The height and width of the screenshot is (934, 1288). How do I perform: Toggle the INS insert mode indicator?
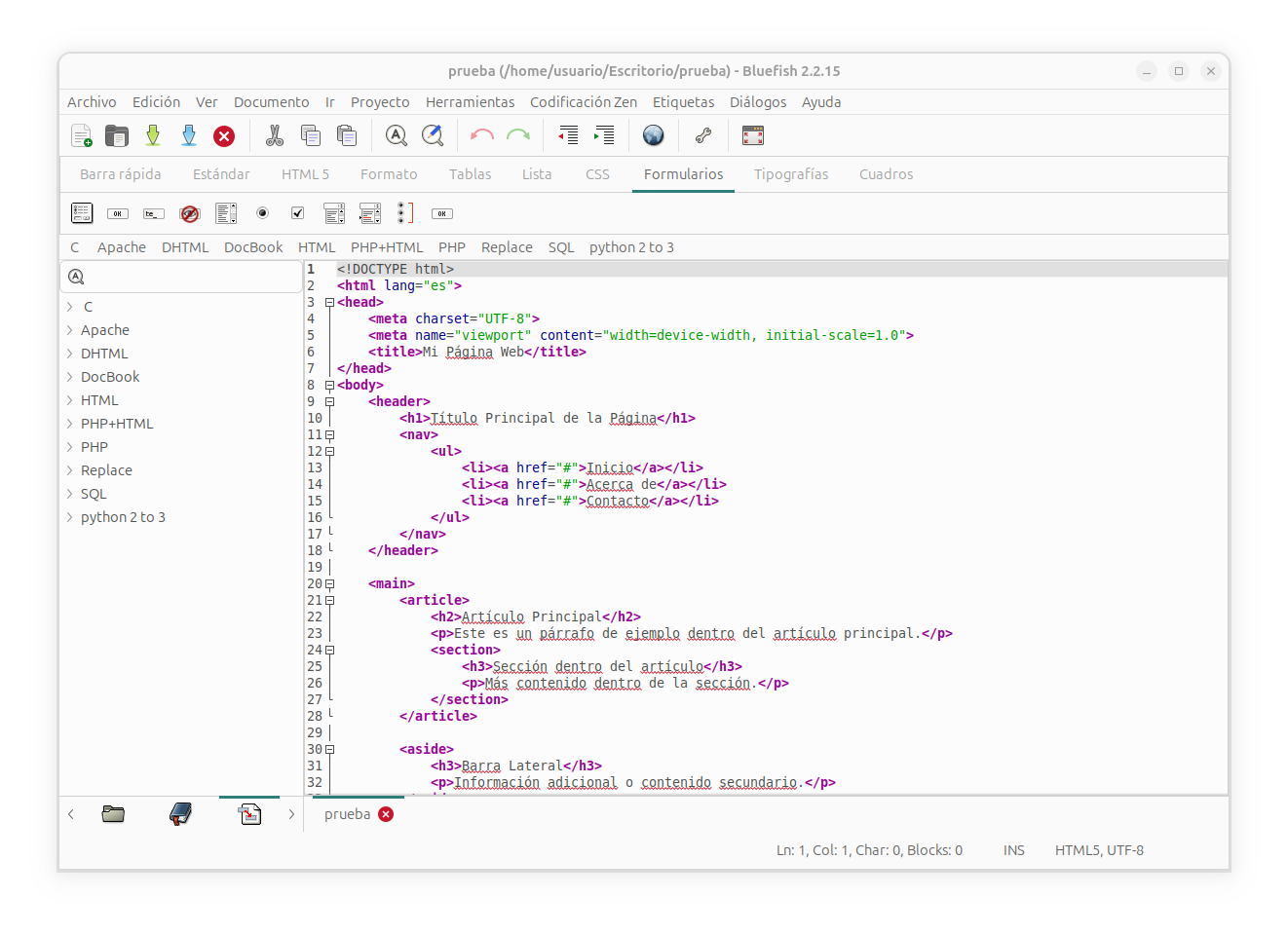pos(1014,850)
